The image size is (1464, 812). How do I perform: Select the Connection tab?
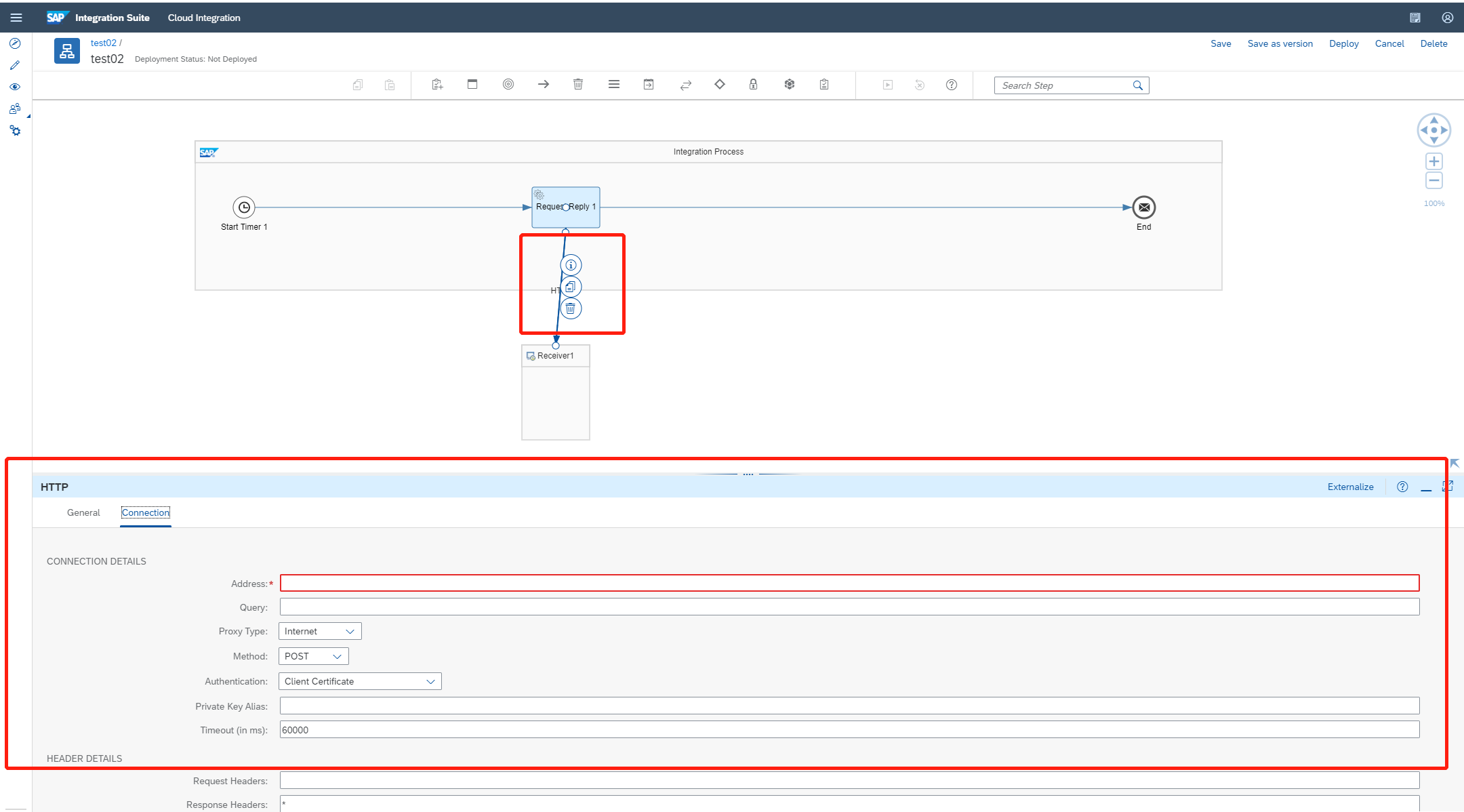[x=146, y=512]
